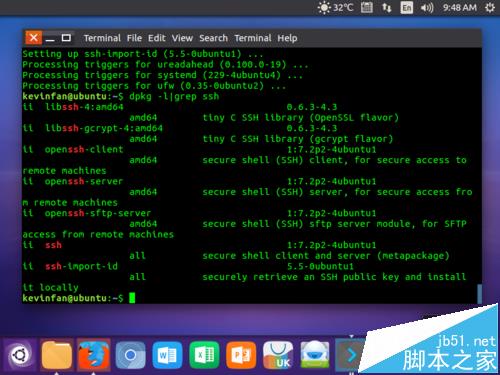
Task: Click 'Setting up ssh-import-id' output line
Action: point(143,54)
